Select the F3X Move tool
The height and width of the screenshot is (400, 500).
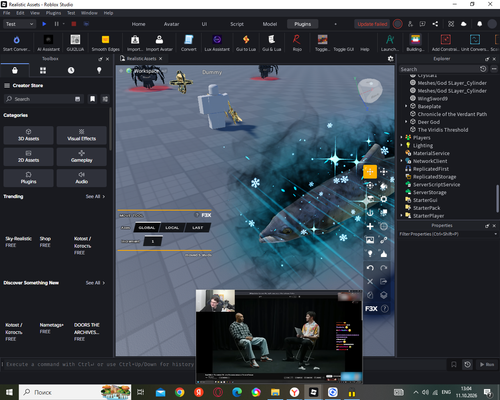[x=370, y=172]
